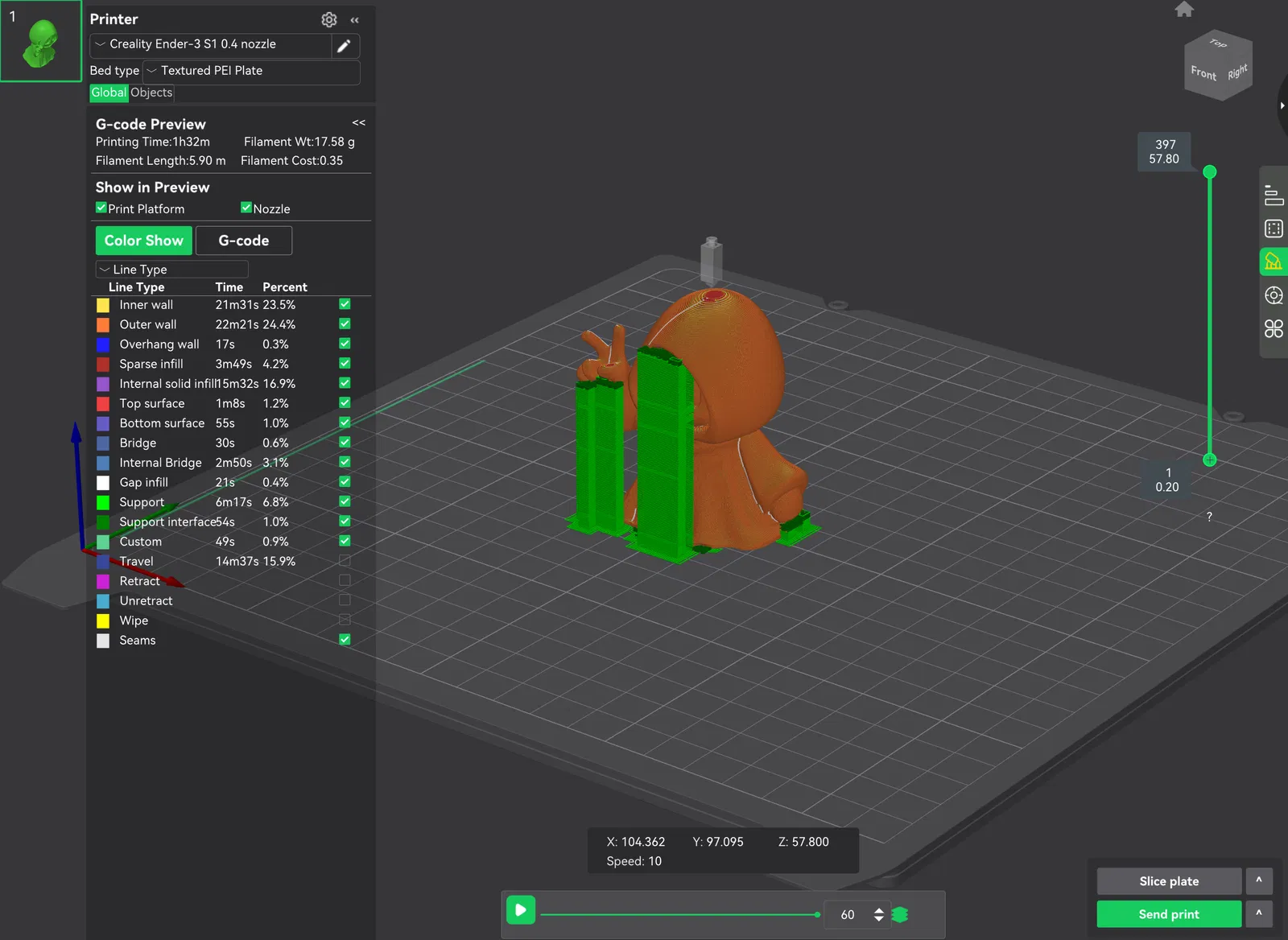Image resolution: width=1288 pixels, height=940 pixels.
Task: Click the active green preview icon in right toolbar
Action: click(x=1274, y=262)
